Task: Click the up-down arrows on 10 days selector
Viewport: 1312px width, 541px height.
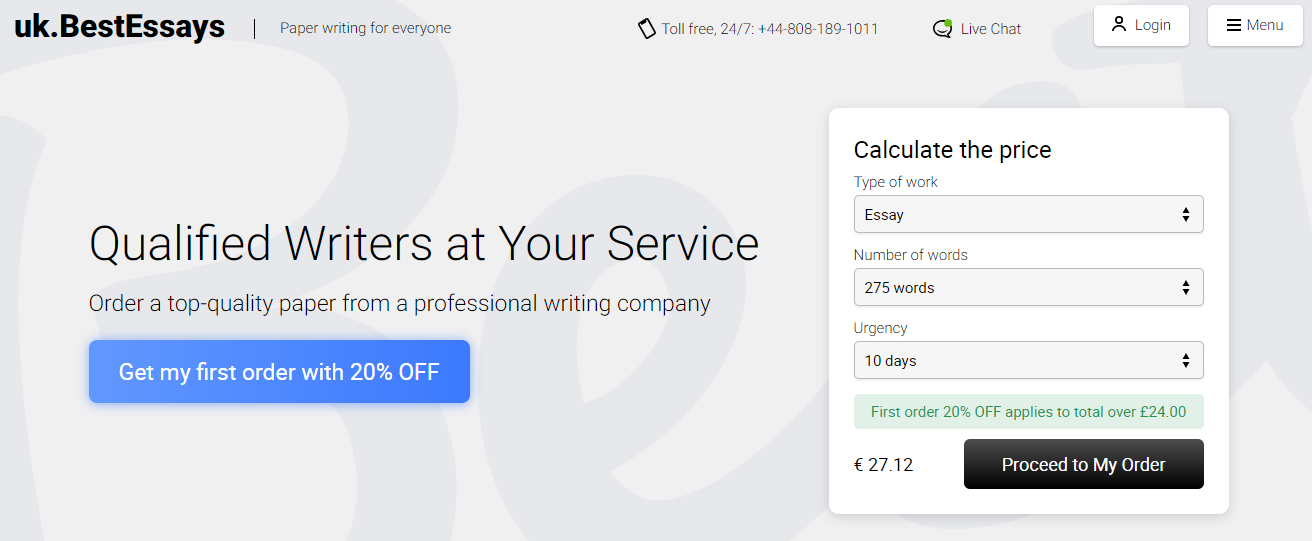Action: click(1186, 361)
